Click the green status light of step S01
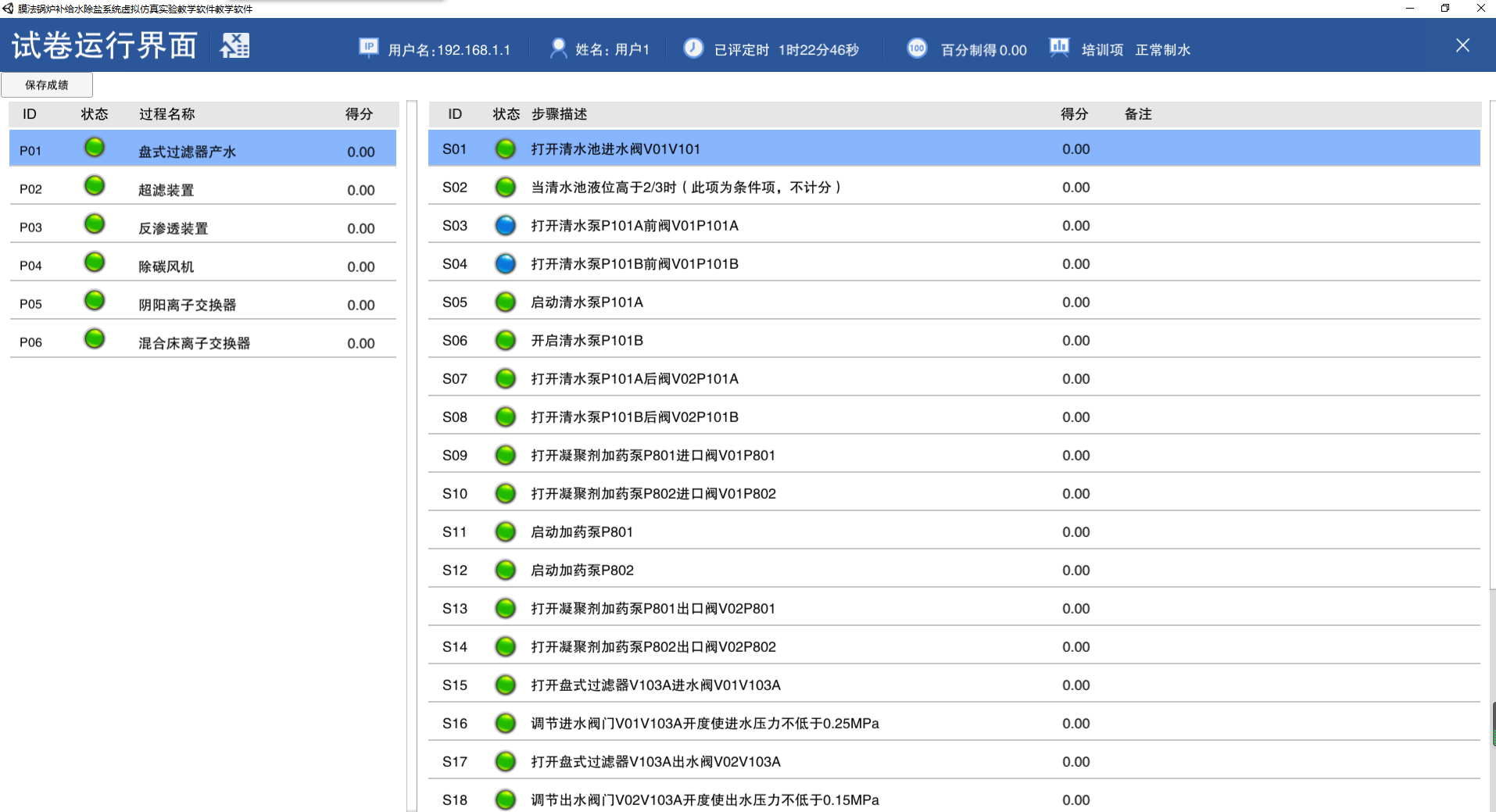The height and width of the screenshot is (812, 1496). (x=506, y=148)
